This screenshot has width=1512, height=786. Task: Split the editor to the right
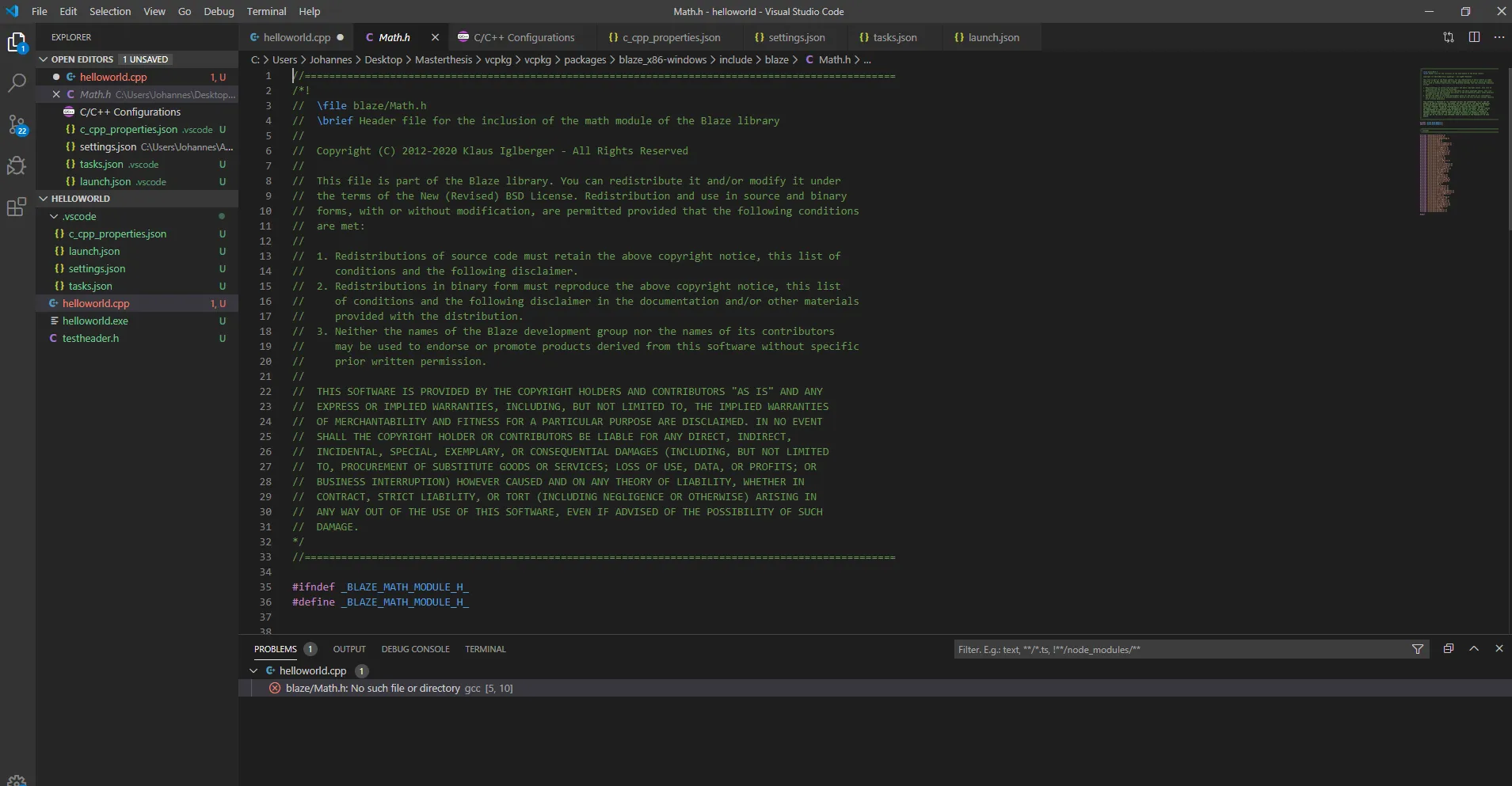[1474, 37]
